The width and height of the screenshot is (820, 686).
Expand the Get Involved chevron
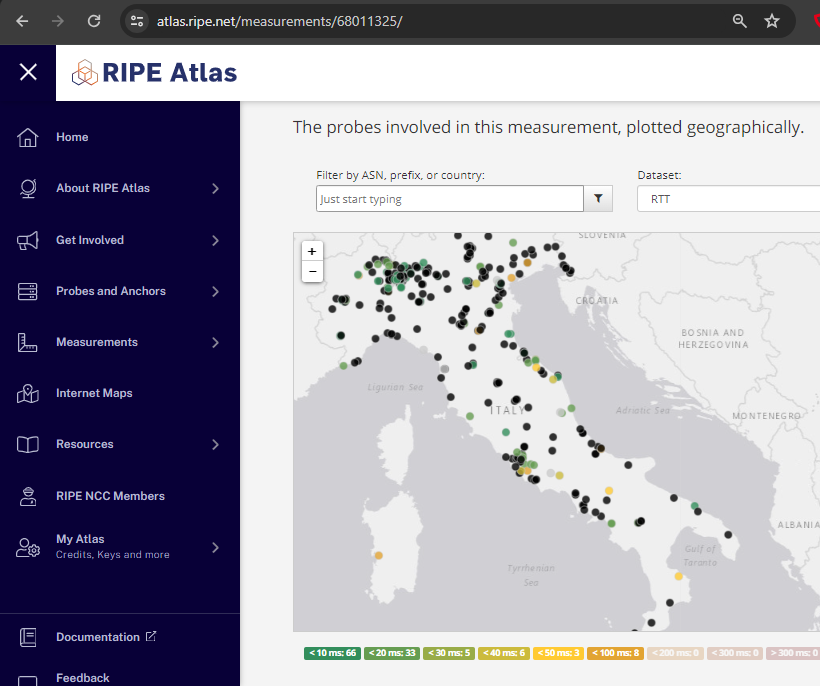(x=215, y=241)
